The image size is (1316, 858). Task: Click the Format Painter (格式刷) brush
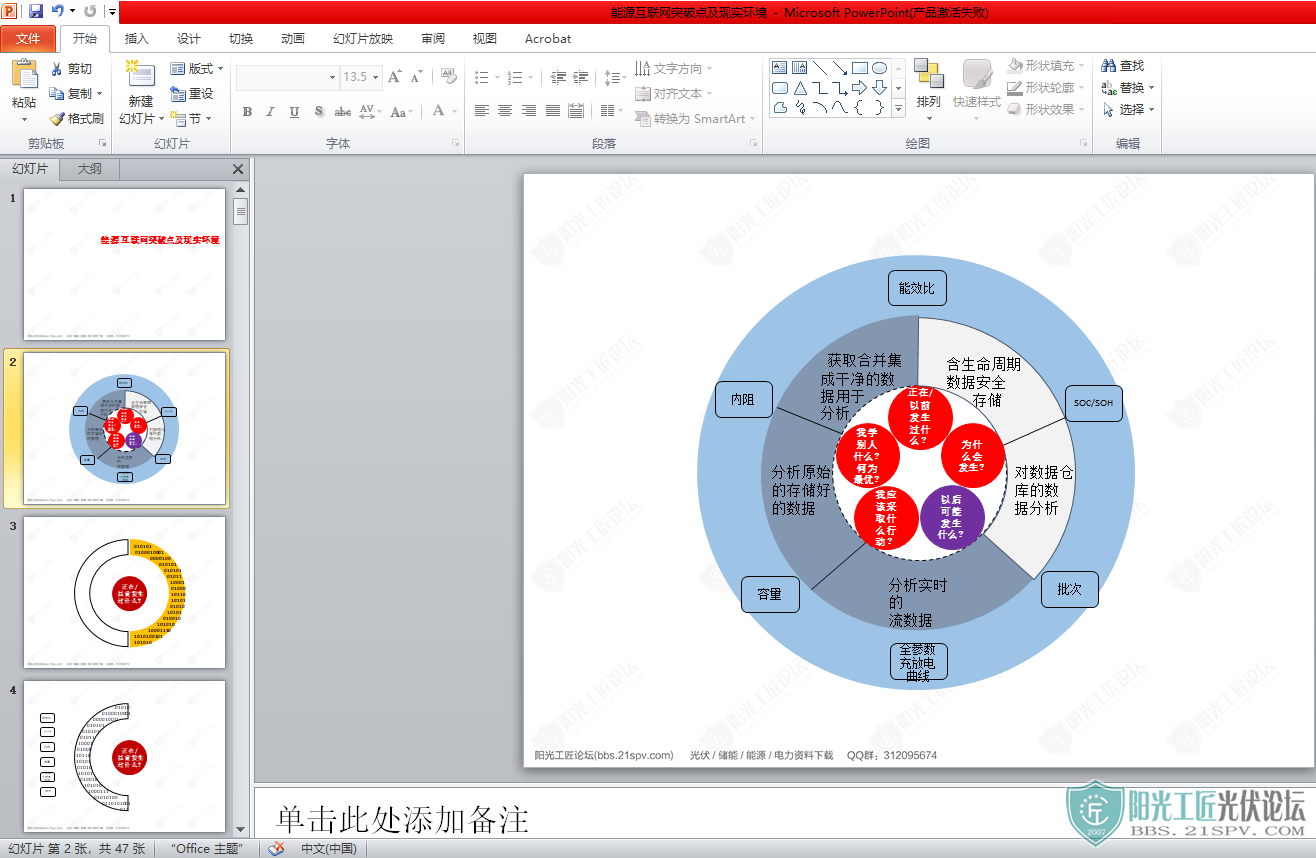(56, 118)
